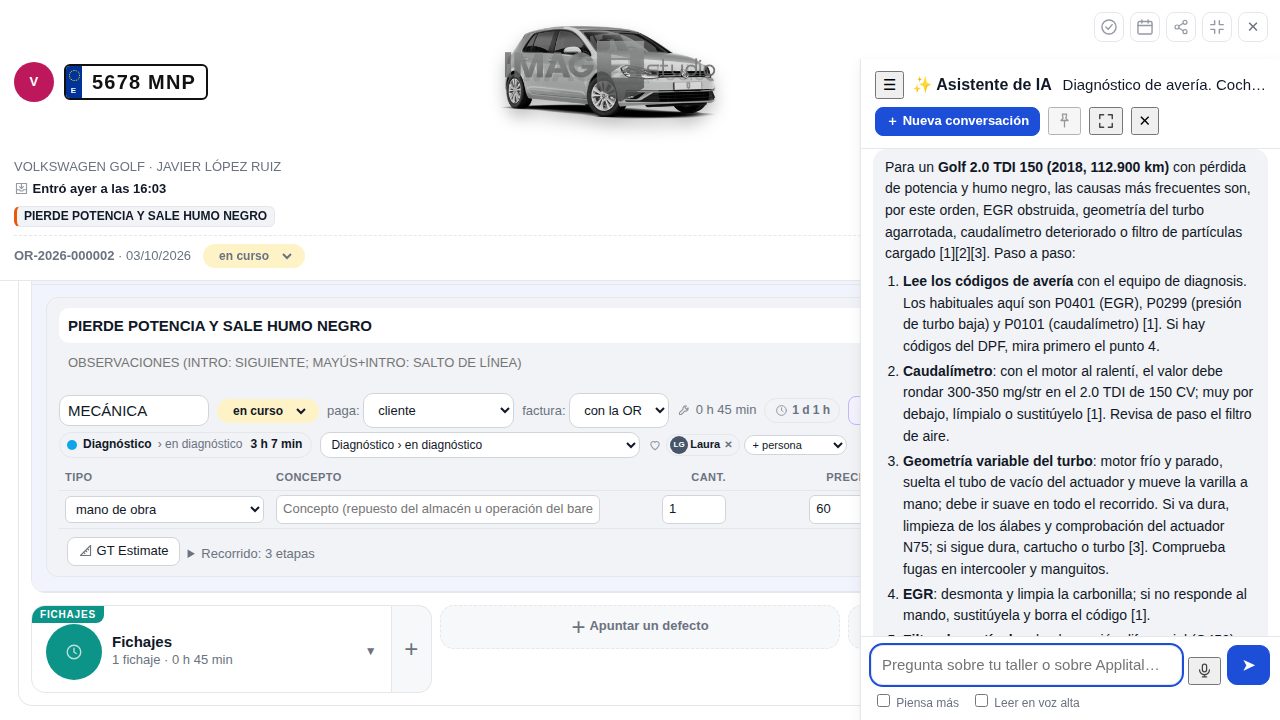Viewport: 1280px width, 720px height.
Task: Click the checkmark circle icon at top right
Action: click(x=1109, y=27)
